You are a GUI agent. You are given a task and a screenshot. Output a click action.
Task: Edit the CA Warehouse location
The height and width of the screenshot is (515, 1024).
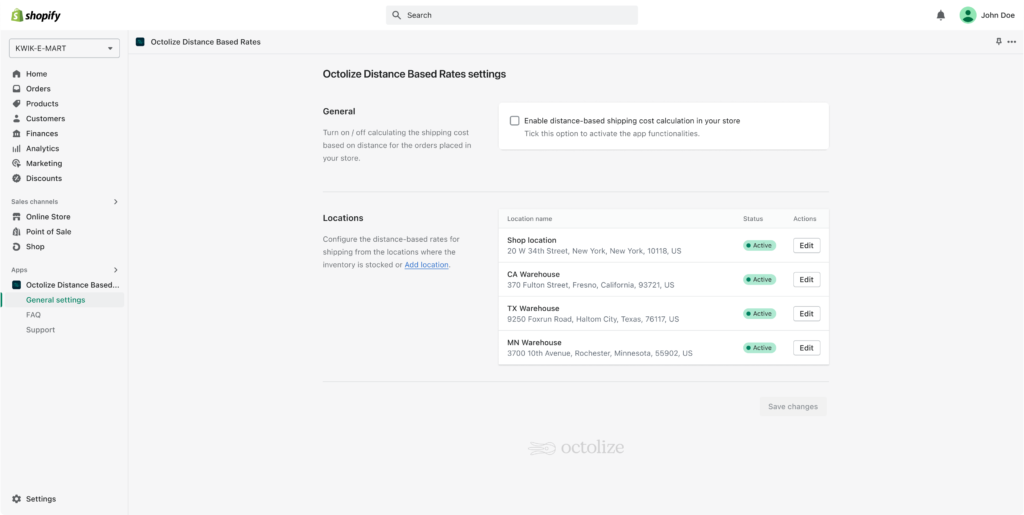click(807, 279)
